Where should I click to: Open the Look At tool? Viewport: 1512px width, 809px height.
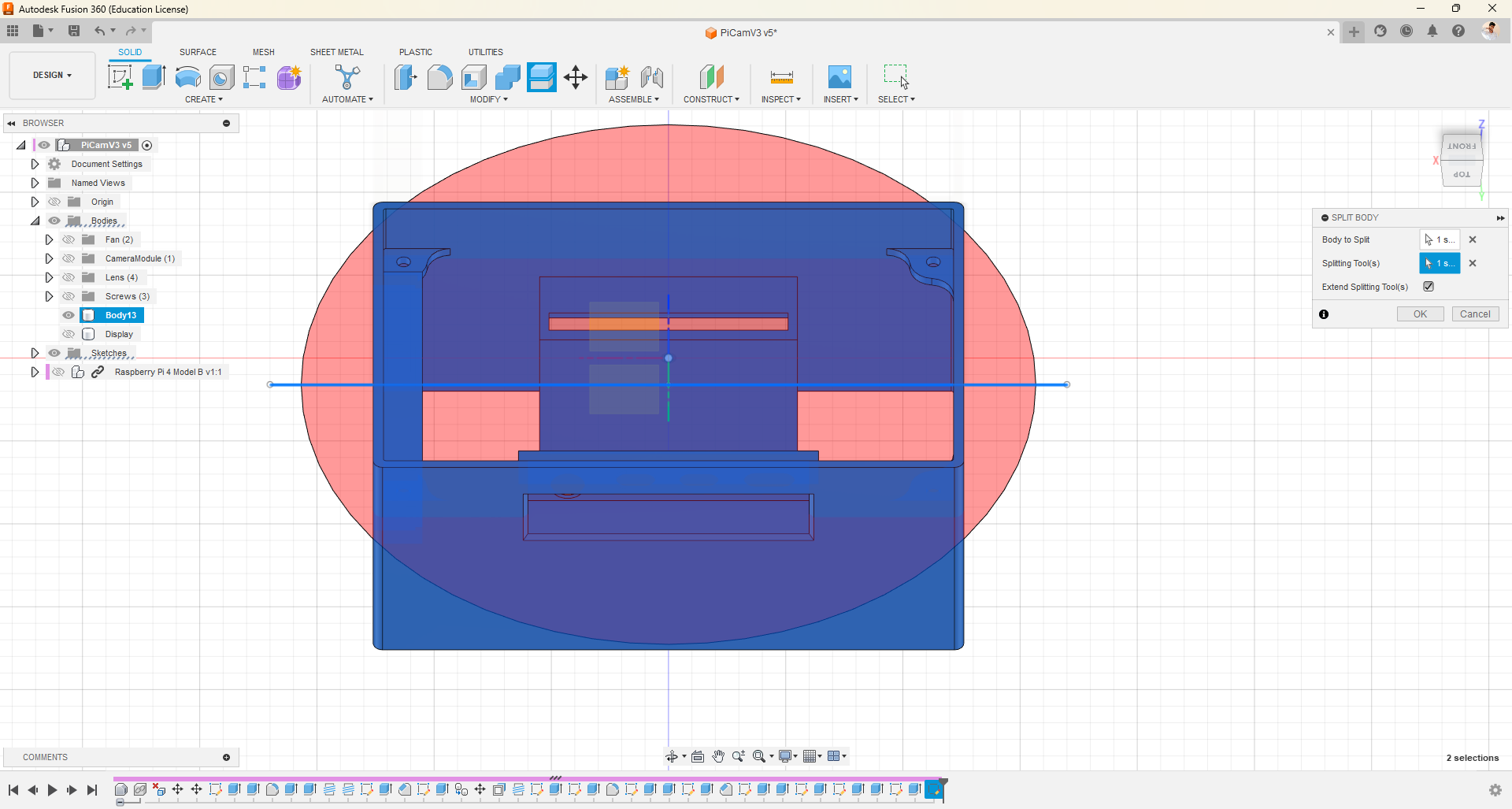pyautogui.click(x=698, y=756)
